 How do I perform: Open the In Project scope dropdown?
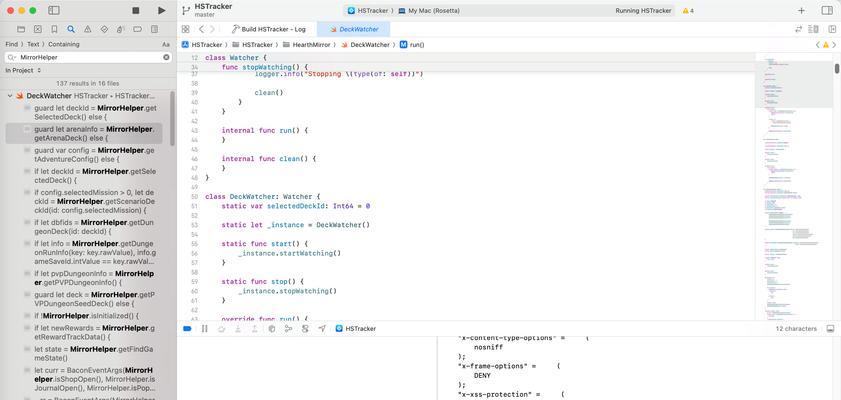(24, 70)
